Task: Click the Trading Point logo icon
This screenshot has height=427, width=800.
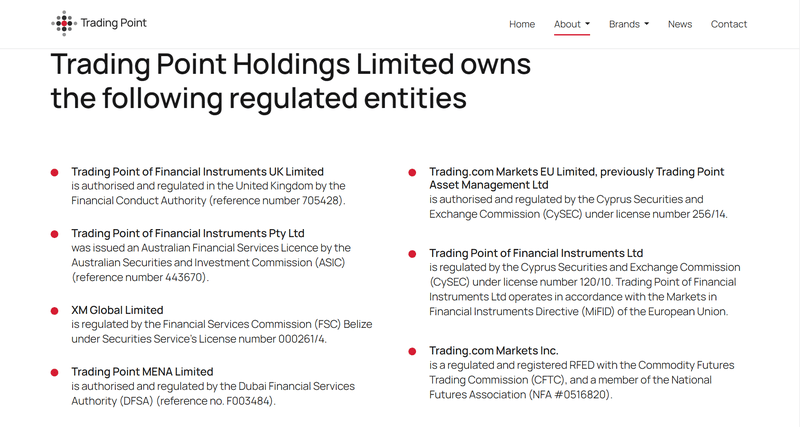Action: (x=64, y=23)
